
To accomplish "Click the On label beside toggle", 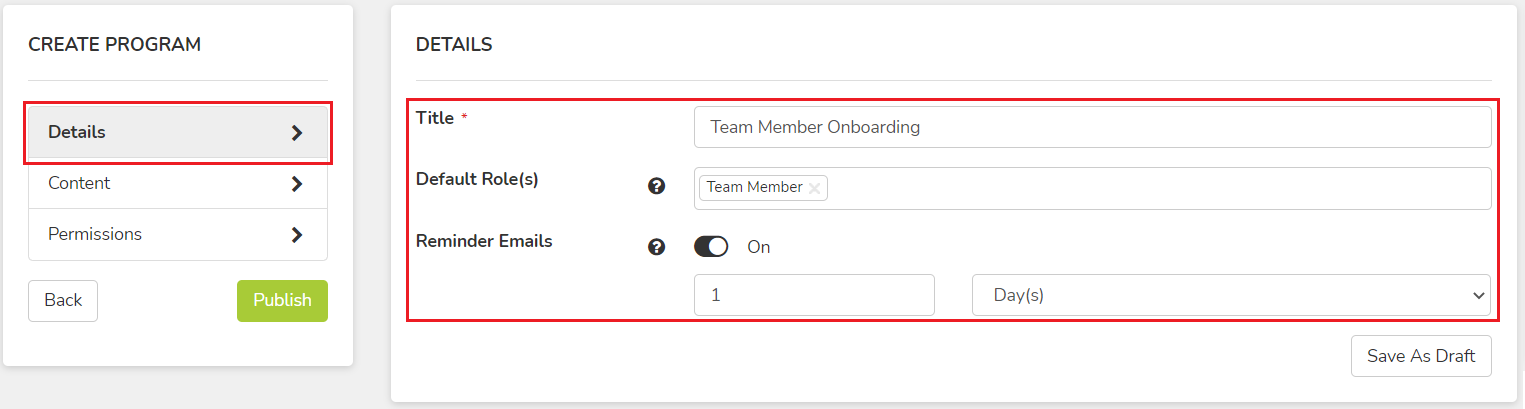I will 759,247.
